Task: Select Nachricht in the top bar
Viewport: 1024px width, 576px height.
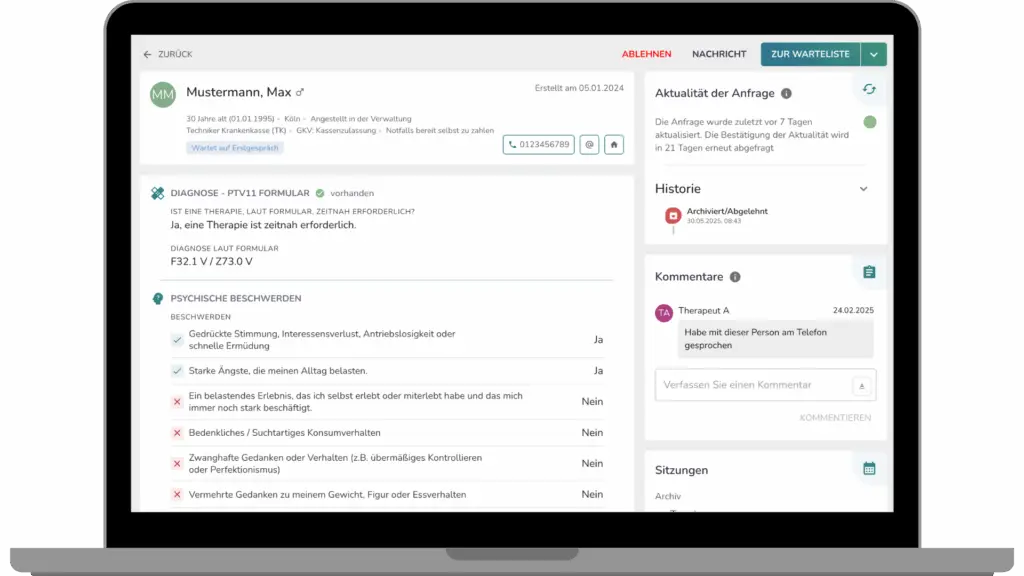Action: click(x=719, y=55)
